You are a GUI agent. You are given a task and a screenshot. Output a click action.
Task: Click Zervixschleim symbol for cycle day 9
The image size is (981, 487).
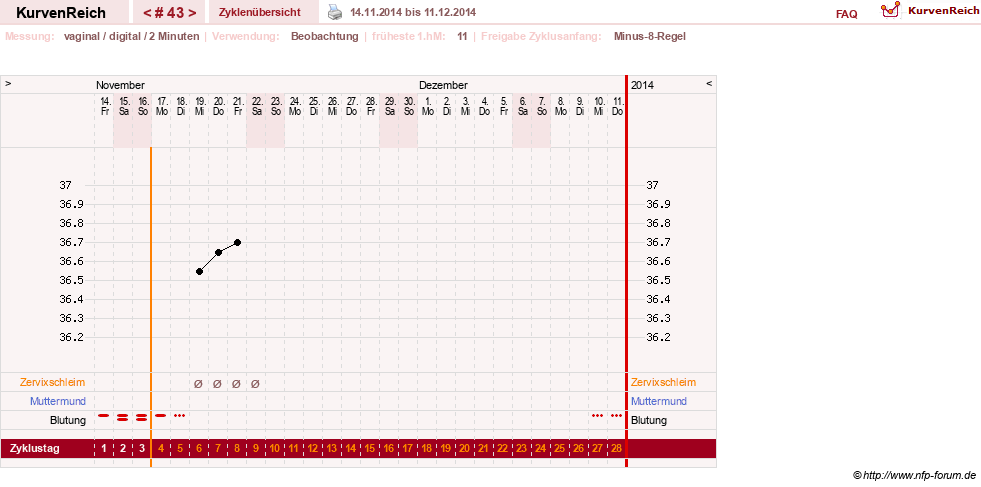click(255, 384)
